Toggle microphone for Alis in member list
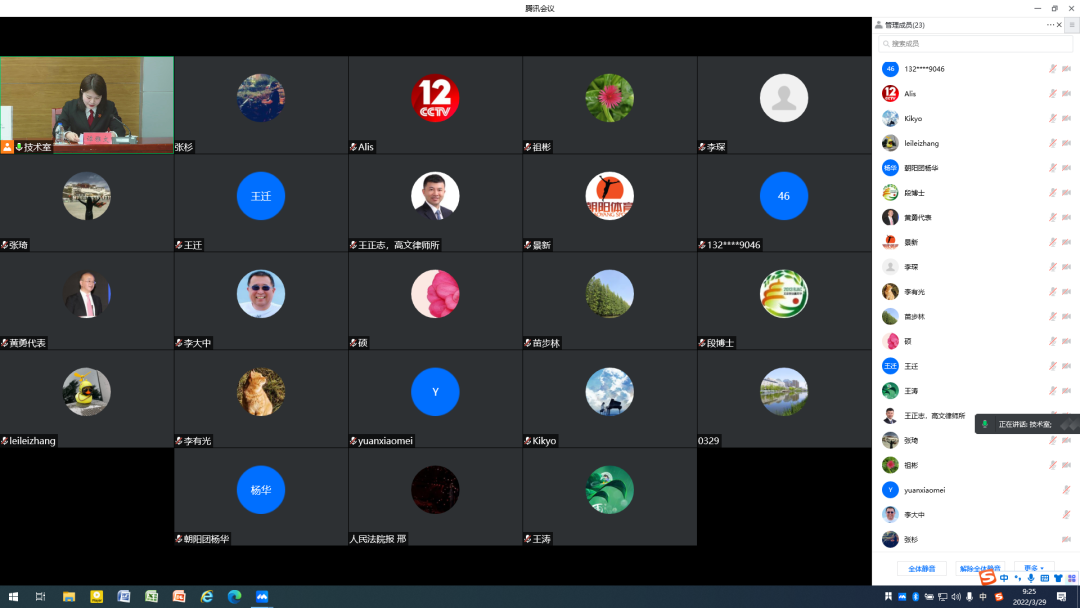This screenshot has width=1080, height=608. coord(1052,94)
